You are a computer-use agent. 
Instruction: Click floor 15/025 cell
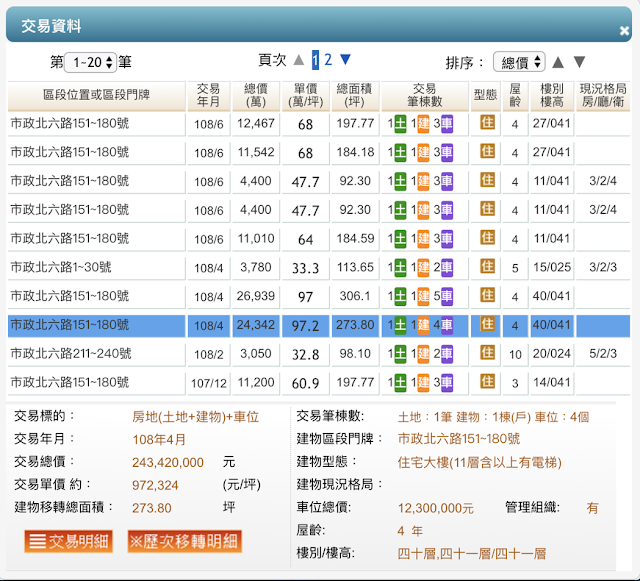point(552,268)
